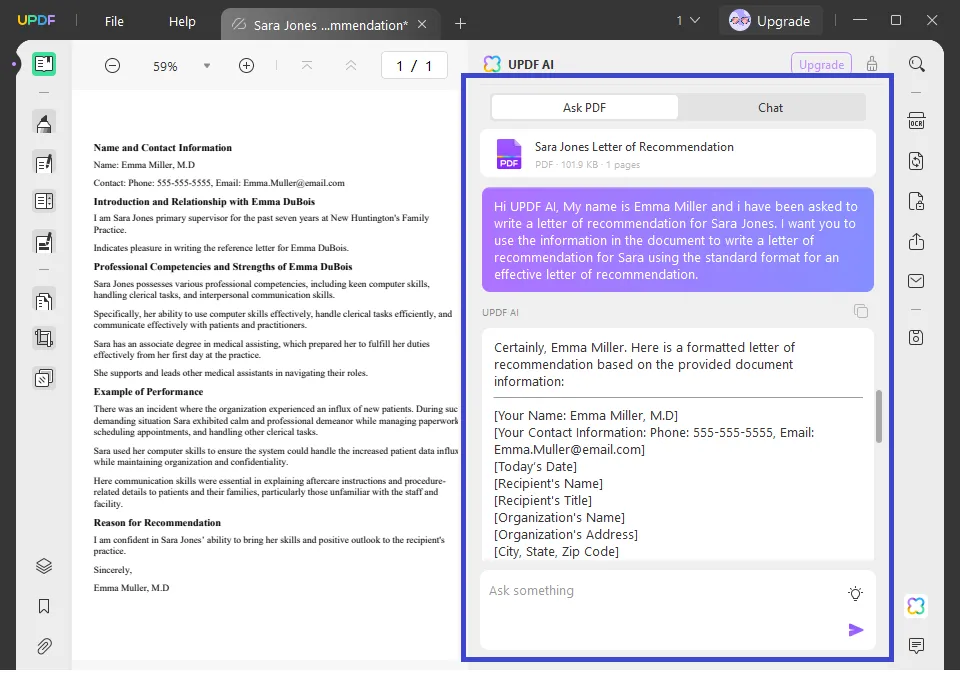The width and height of the screenshot is (960, 676).
Task: Open the Page Tools watermark icon
Action: (44, 378)
